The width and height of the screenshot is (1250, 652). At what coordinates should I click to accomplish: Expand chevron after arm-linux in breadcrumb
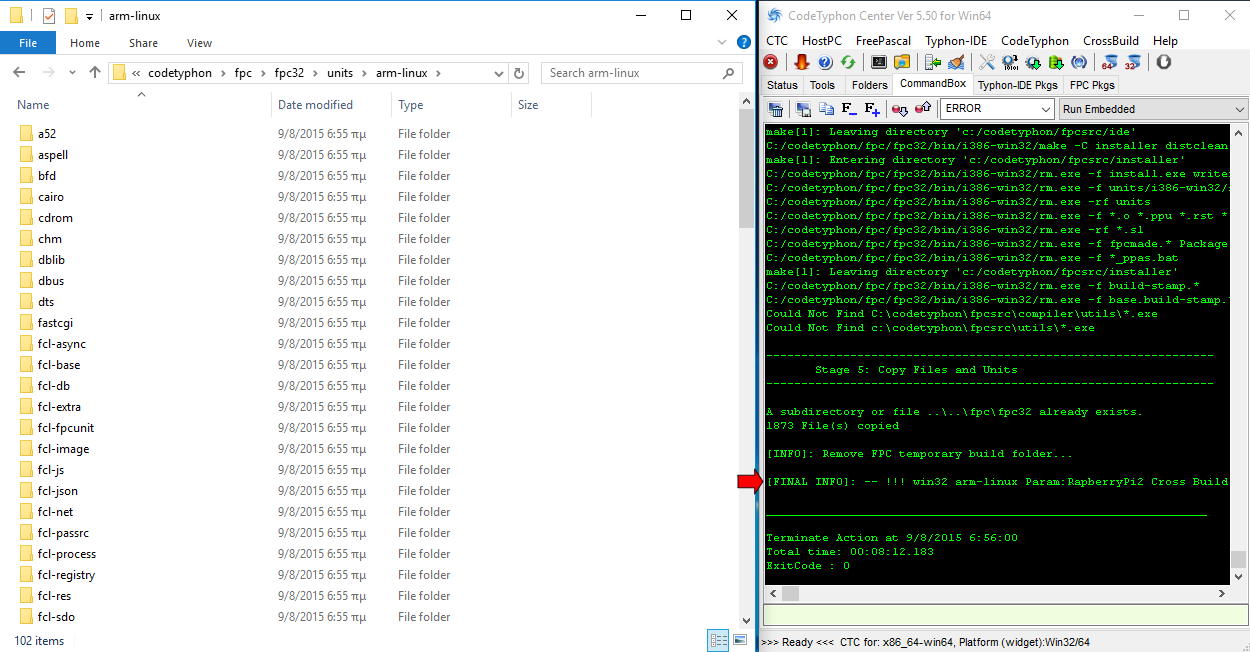point(438,73)
